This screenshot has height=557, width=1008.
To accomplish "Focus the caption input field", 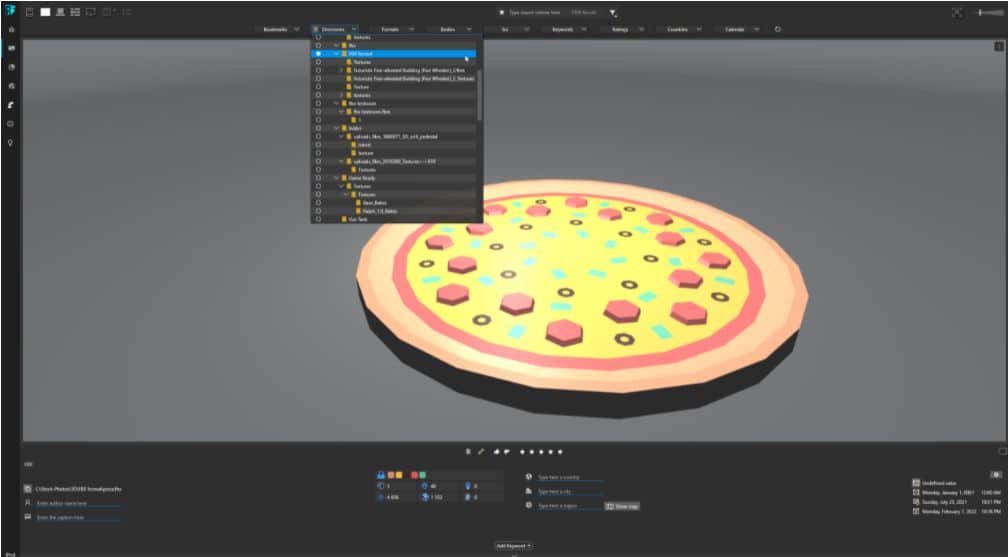I will pyautogui.click(x=78, y=518).
